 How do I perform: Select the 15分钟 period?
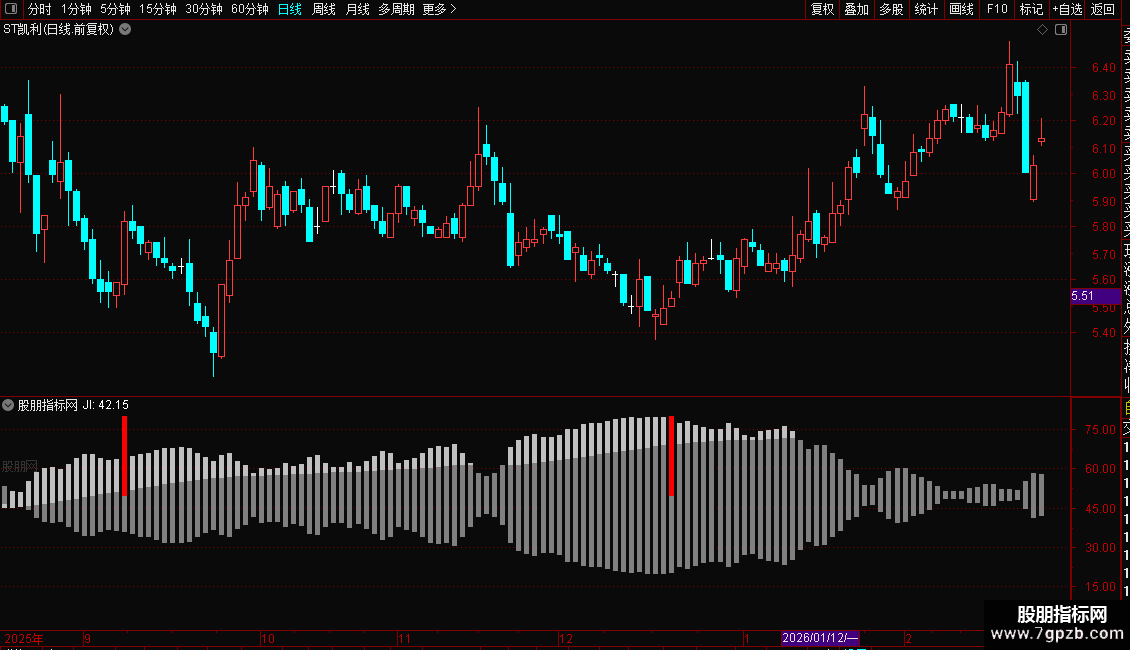coord(157,9)
